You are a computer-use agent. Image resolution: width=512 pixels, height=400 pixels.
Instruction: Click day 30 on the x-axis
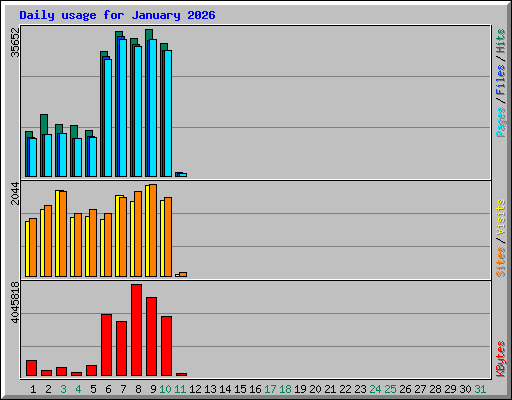coord(465,389)
